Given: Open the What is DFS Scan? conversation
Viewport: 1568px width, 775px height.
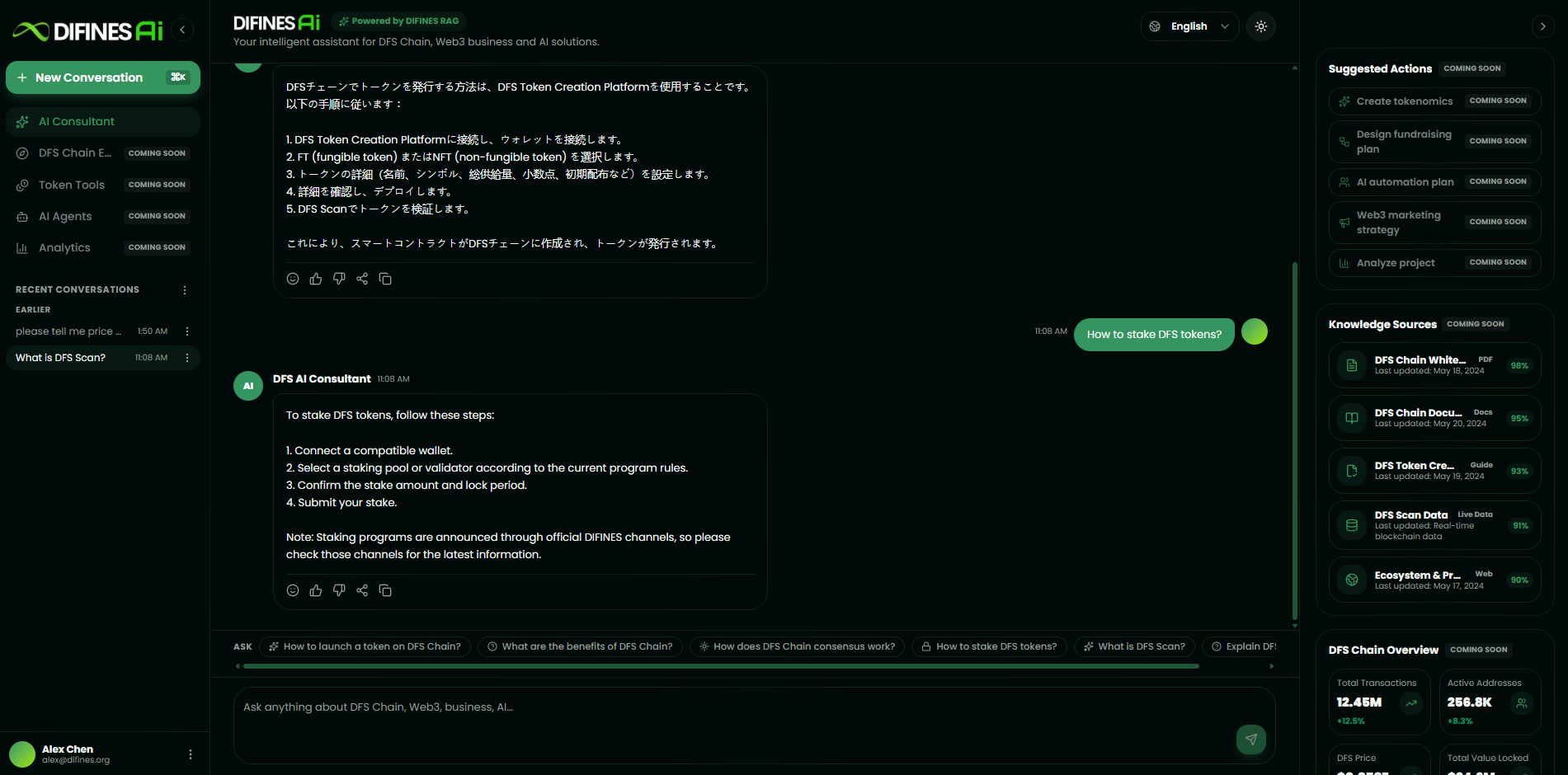Looking at the screenshot, I should click(x=91, y=358).
